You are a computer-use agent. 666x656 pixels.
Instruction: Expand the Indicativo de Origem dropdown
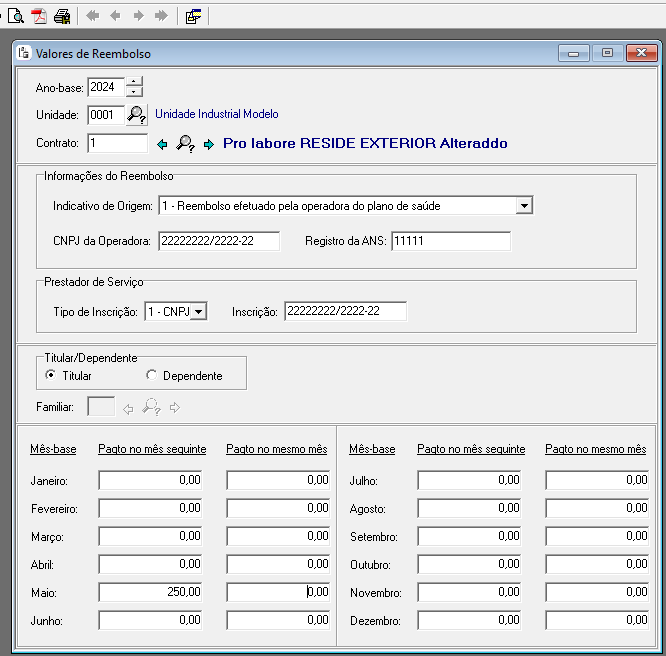click(524, 206)
